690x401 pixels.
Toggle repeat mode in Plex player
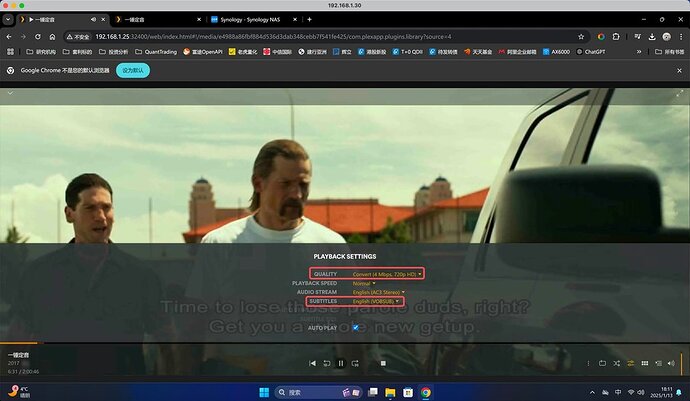[x=602, y=363]
